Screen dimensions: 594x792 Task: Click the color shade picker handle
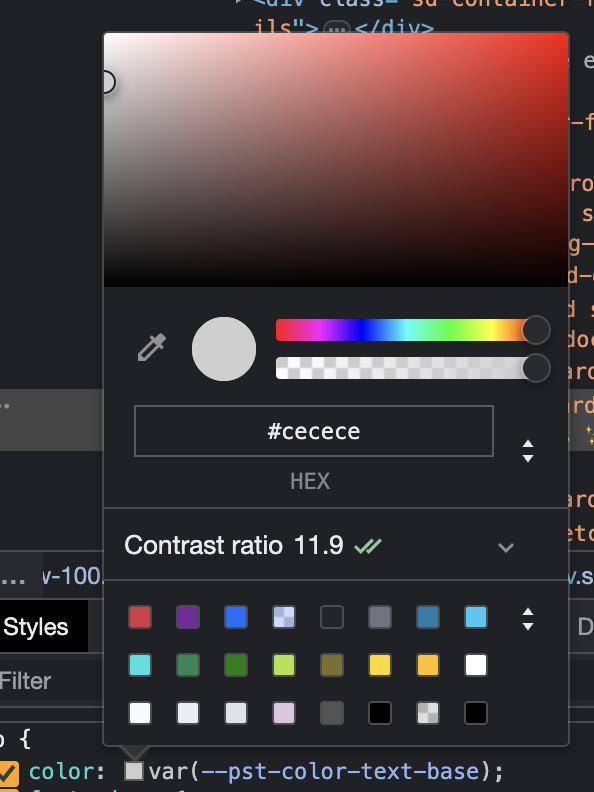pyautogui.click(x=108, y=82)
